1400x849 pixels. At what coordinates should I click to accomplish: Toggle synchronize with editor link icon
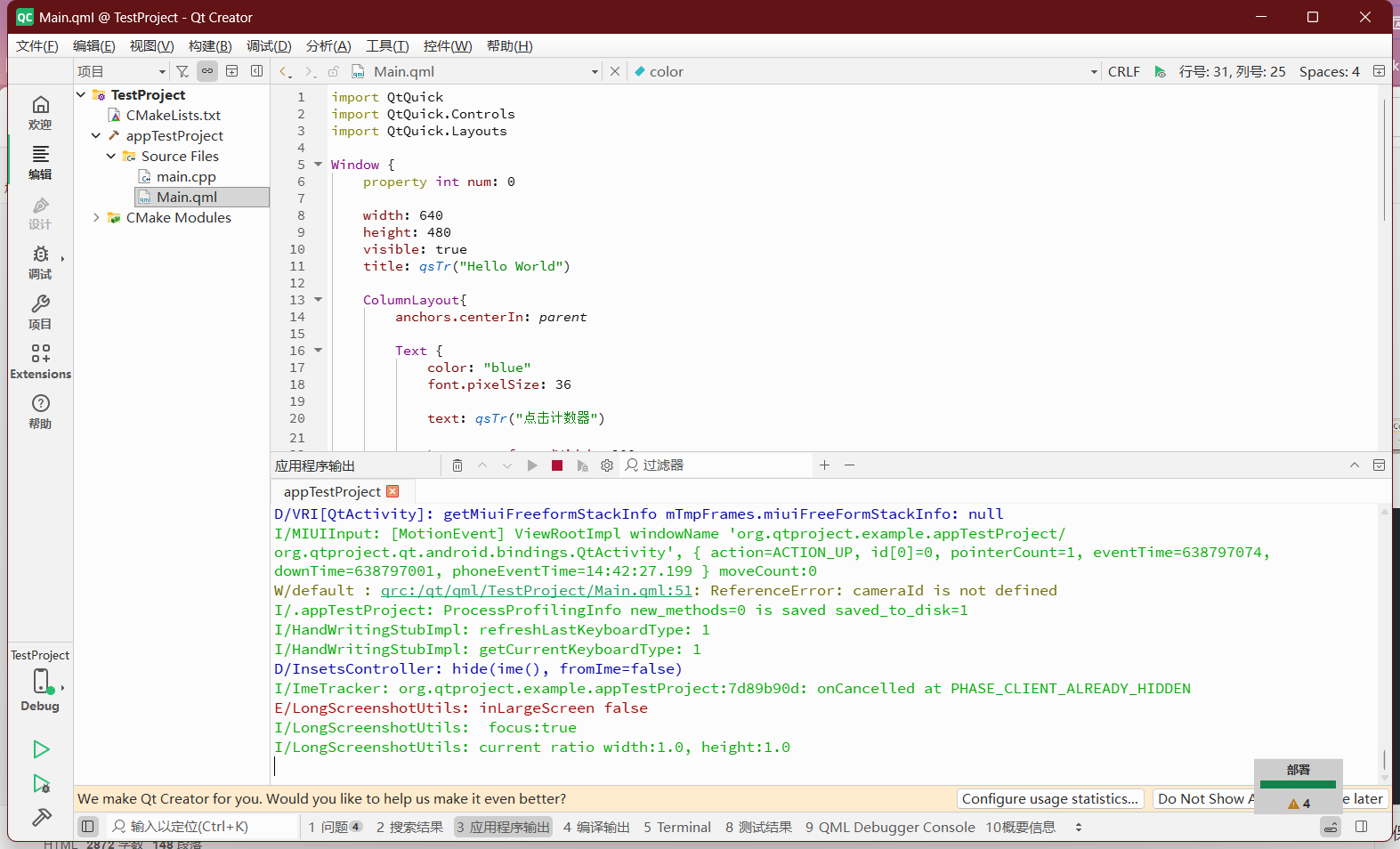pos(207,71)
